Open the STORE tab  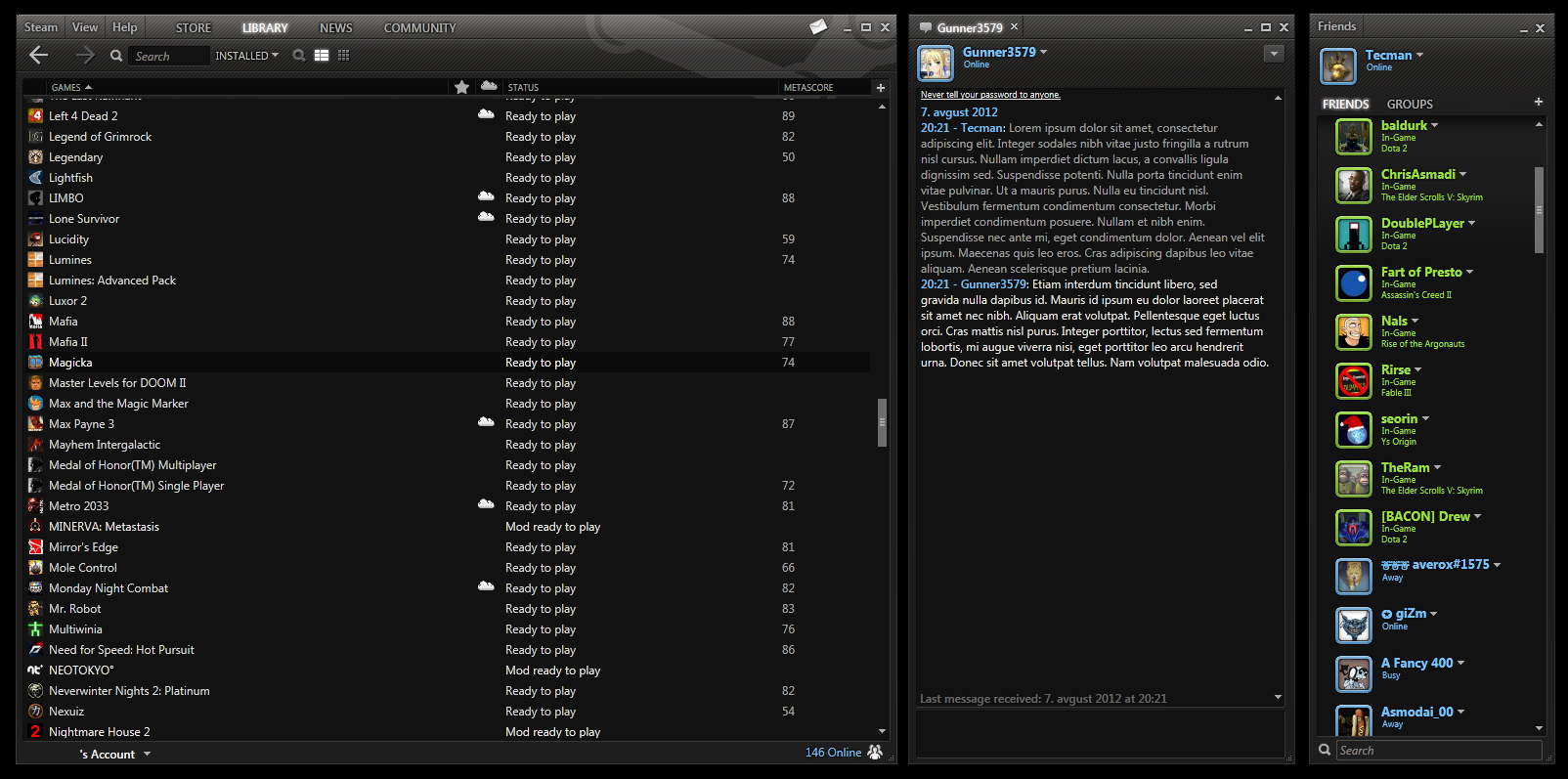(193, 28)
